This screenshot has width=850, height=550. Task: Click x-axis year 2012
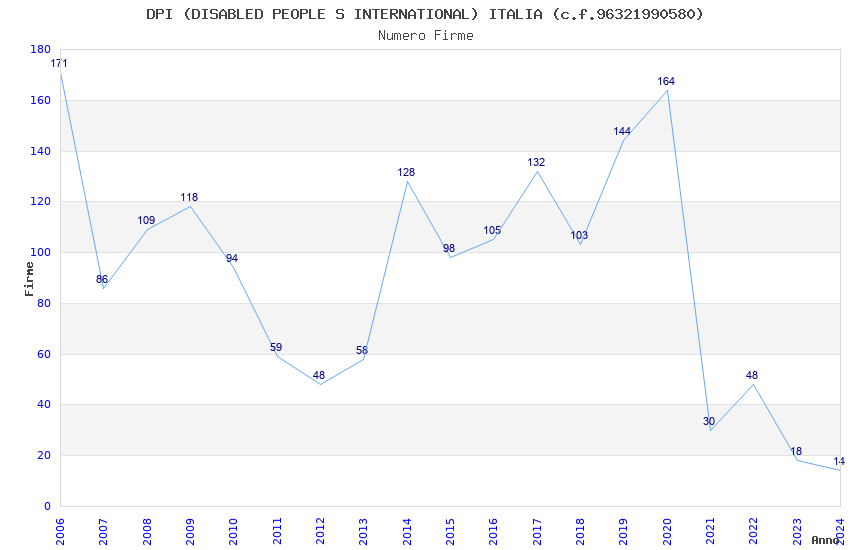point(320,532)
